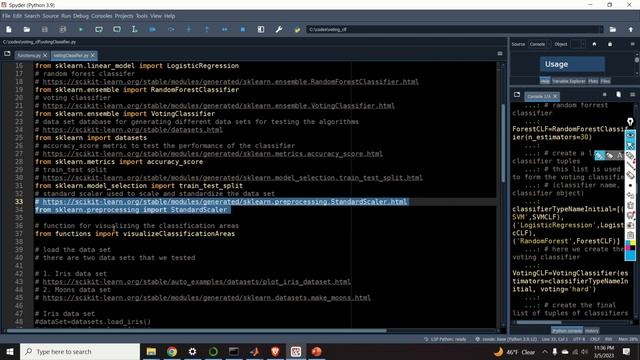The image size is (640, 360).
Task: Browse for a working directory folder icon
Action: [x=613, y=29]
